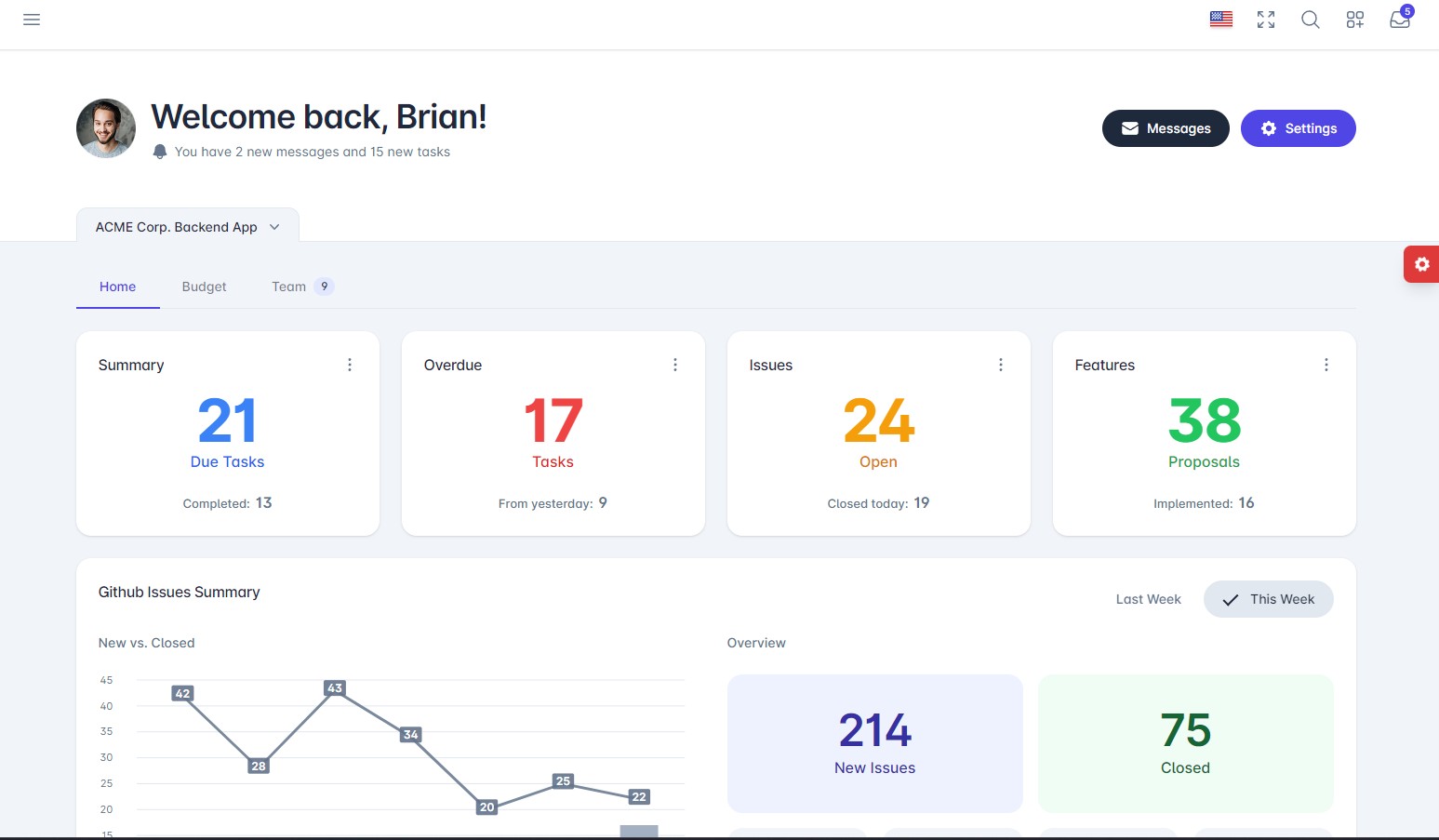Viewport: 1439px width, 840px height.
Task: Open the US flag language selector
Action: pyautogui.click(x=1221, y=20)
